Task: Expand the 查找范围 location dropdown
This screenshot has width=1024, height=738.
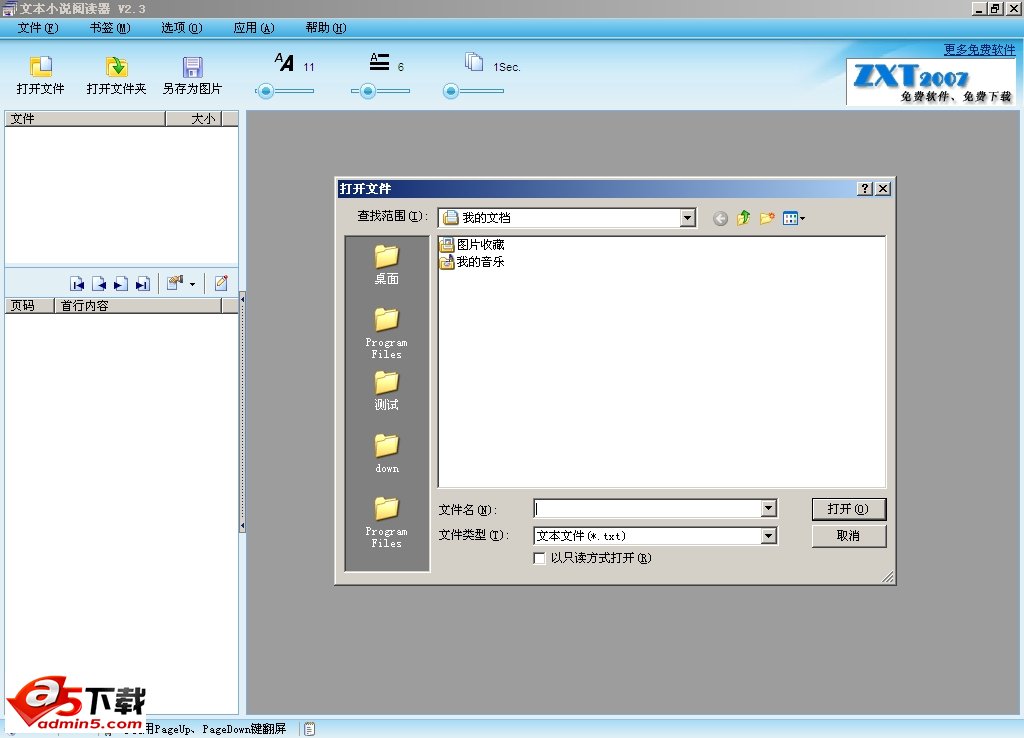Action: click(687, 217)
